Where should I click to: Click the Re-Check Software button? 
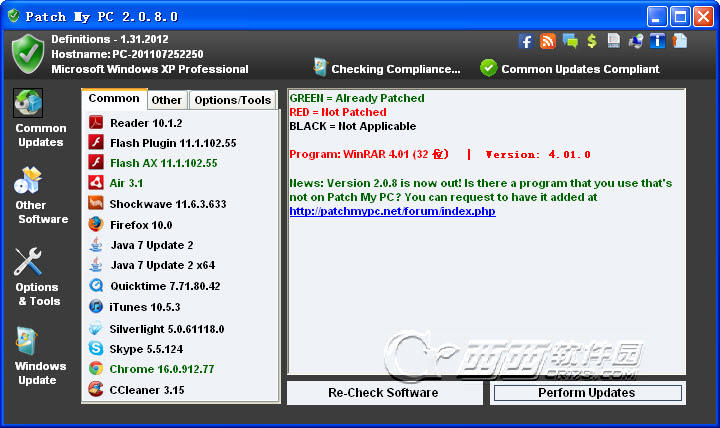pos(384,393)
